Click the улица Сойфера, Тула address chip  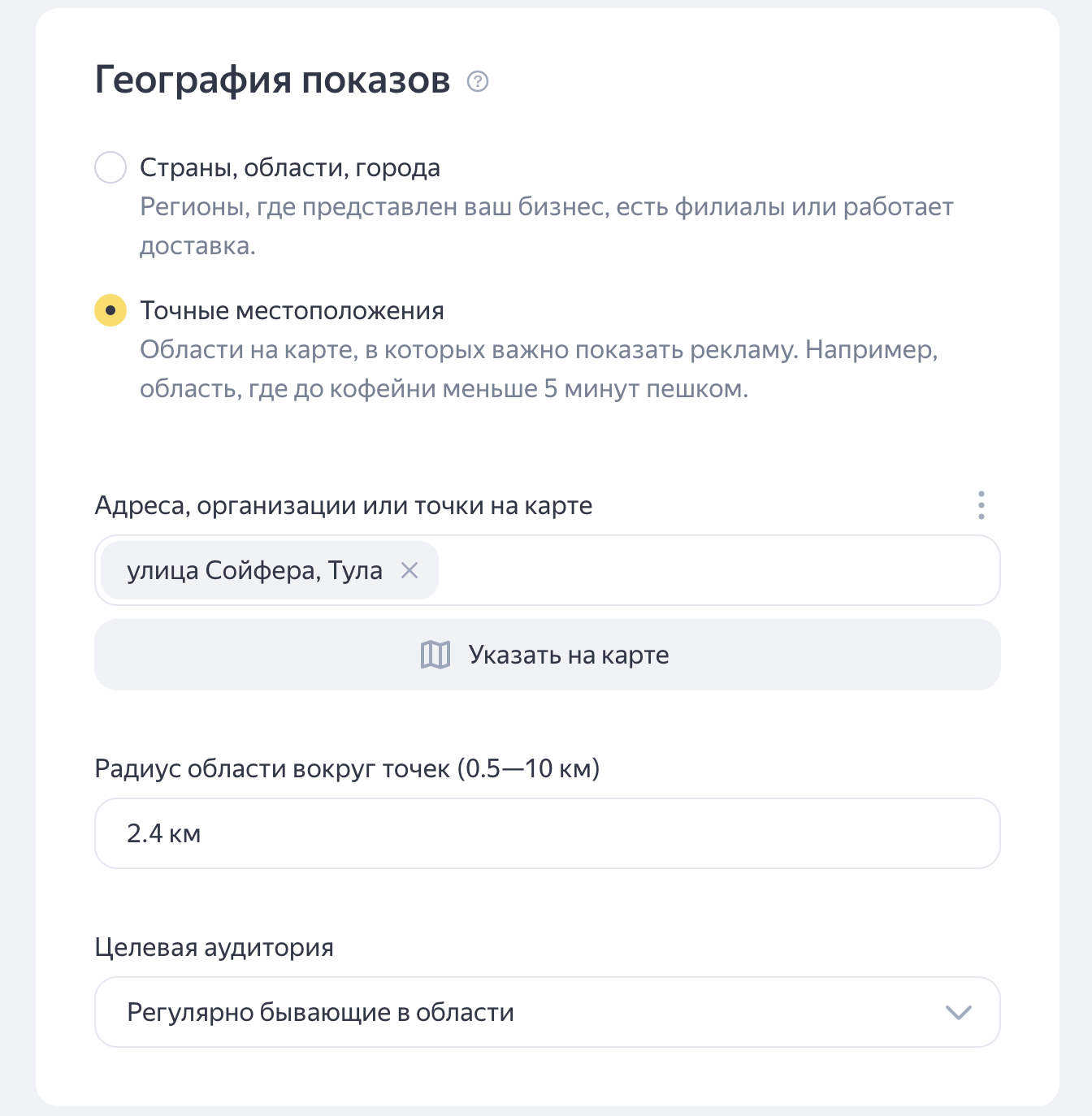coord(253,570)
